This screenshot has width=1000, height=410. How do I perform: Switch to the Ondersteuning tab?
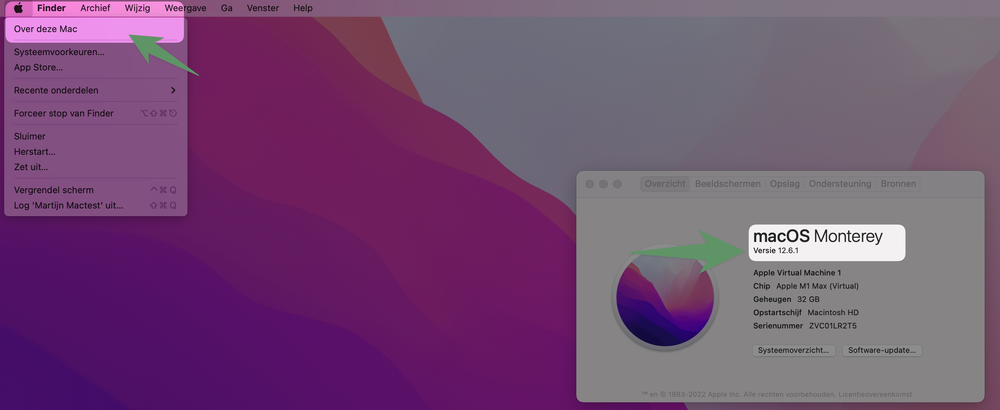pyautogui.click(x=840, y=184)
